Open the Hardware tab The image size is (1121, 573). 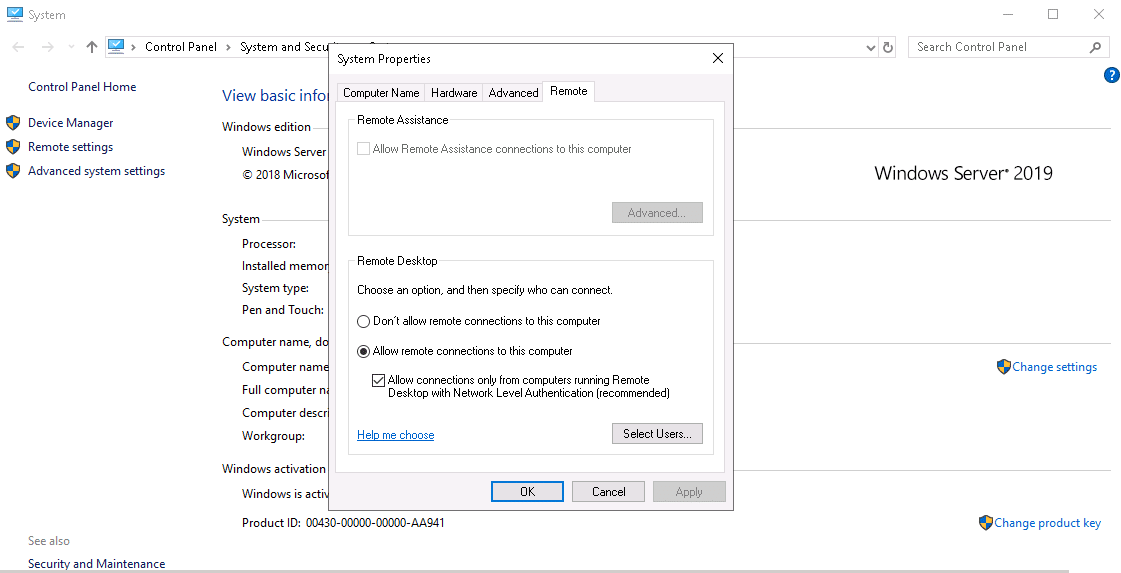[454, 93]
